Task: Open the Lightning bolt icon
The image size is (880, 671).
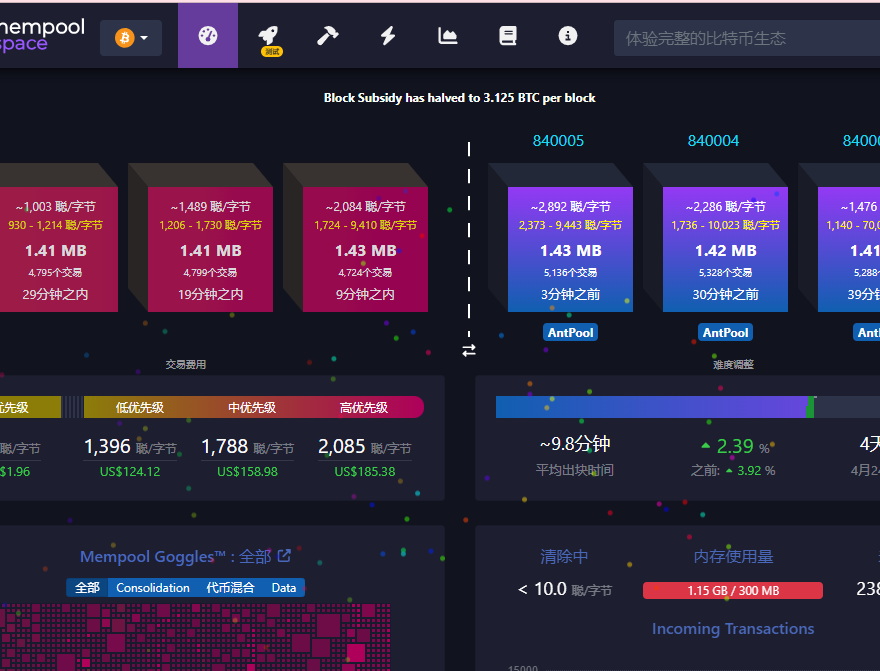Action: pyautogui.click(x=388, y=36)
